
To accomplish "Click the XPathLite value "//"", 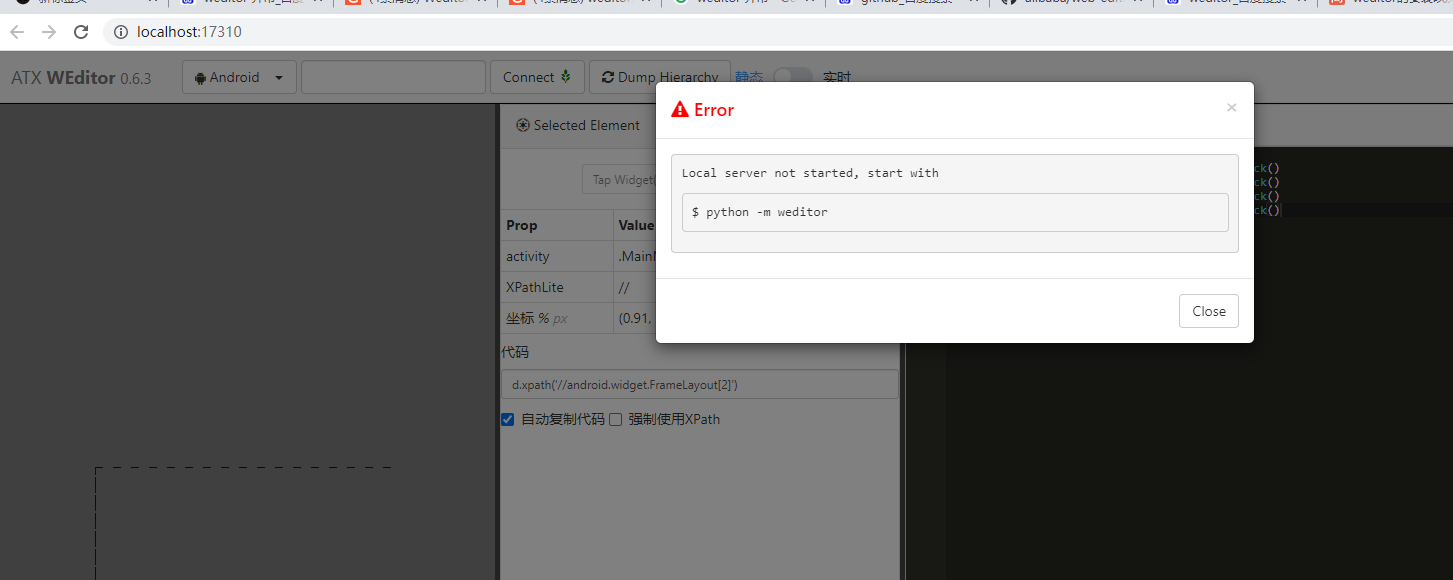I will (x=624, y=287).
